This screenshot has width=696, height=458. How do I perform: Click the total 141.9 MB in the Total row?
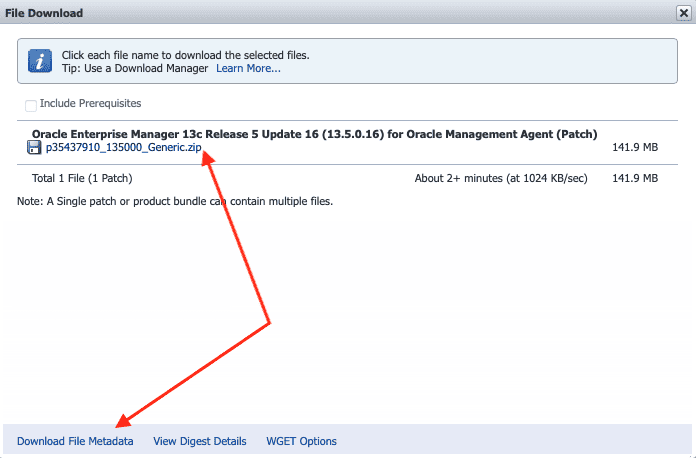(x=634, y=179)
